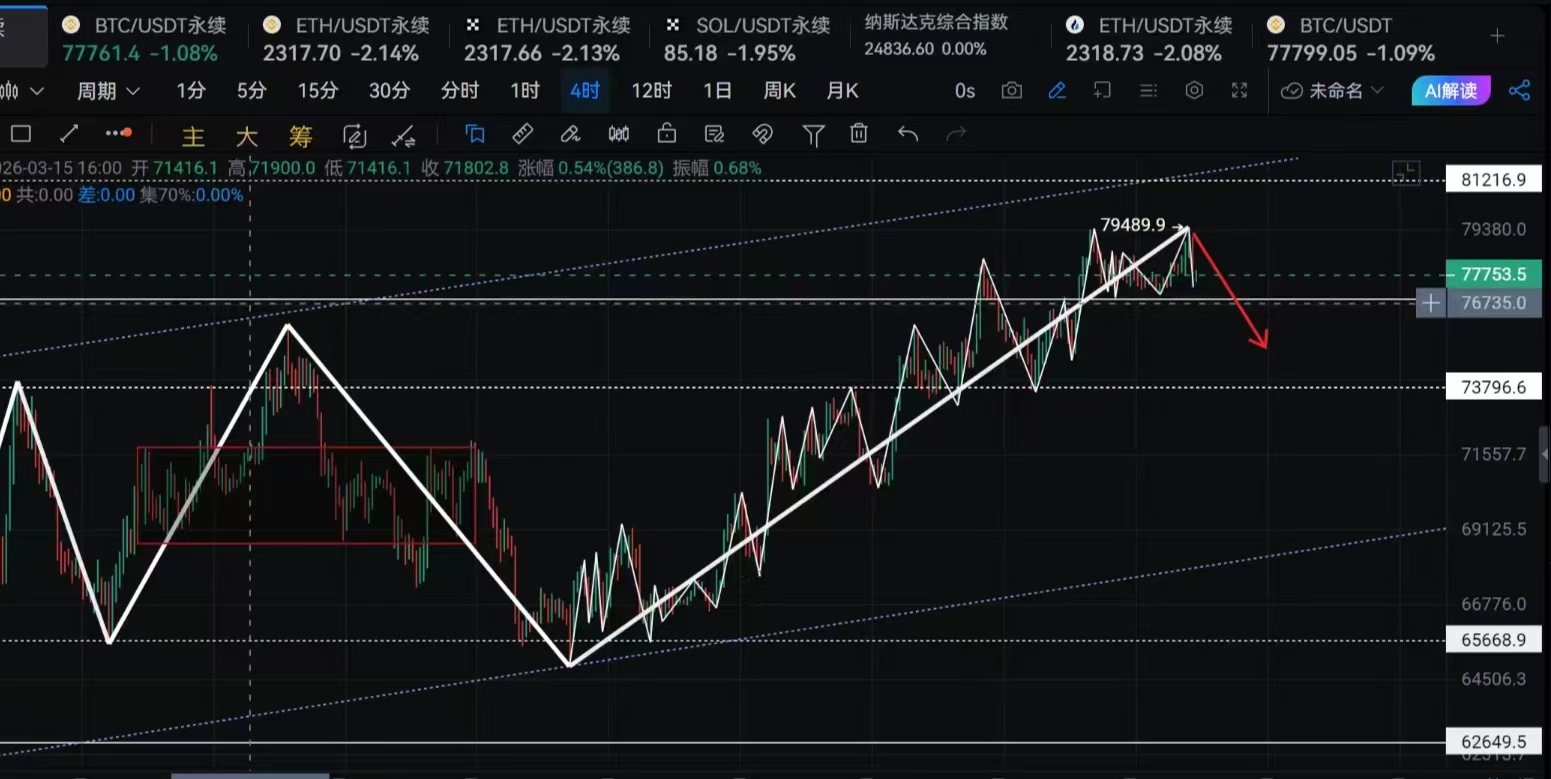Expand the chart type candlestick dropdown

pos(22,91)
